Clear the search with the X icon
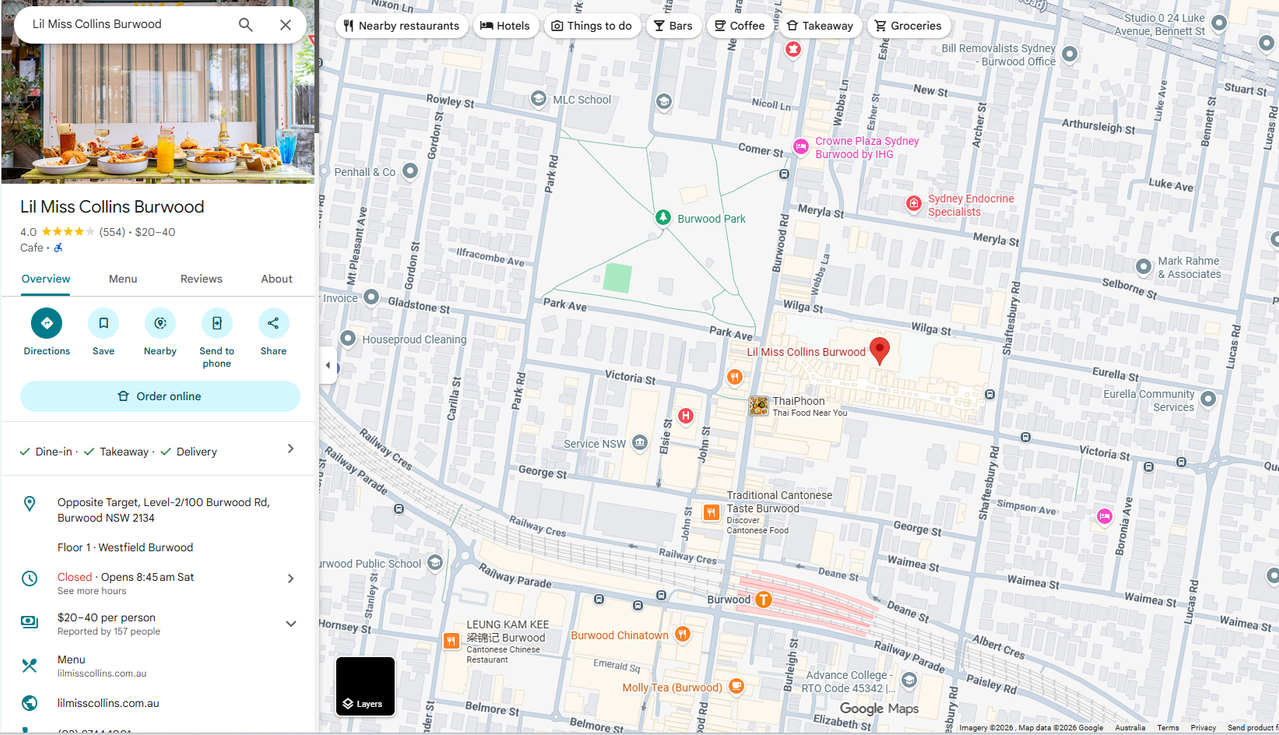This screenshot has height=735, width=1279. pyautogui.click(x=285, y=25)
